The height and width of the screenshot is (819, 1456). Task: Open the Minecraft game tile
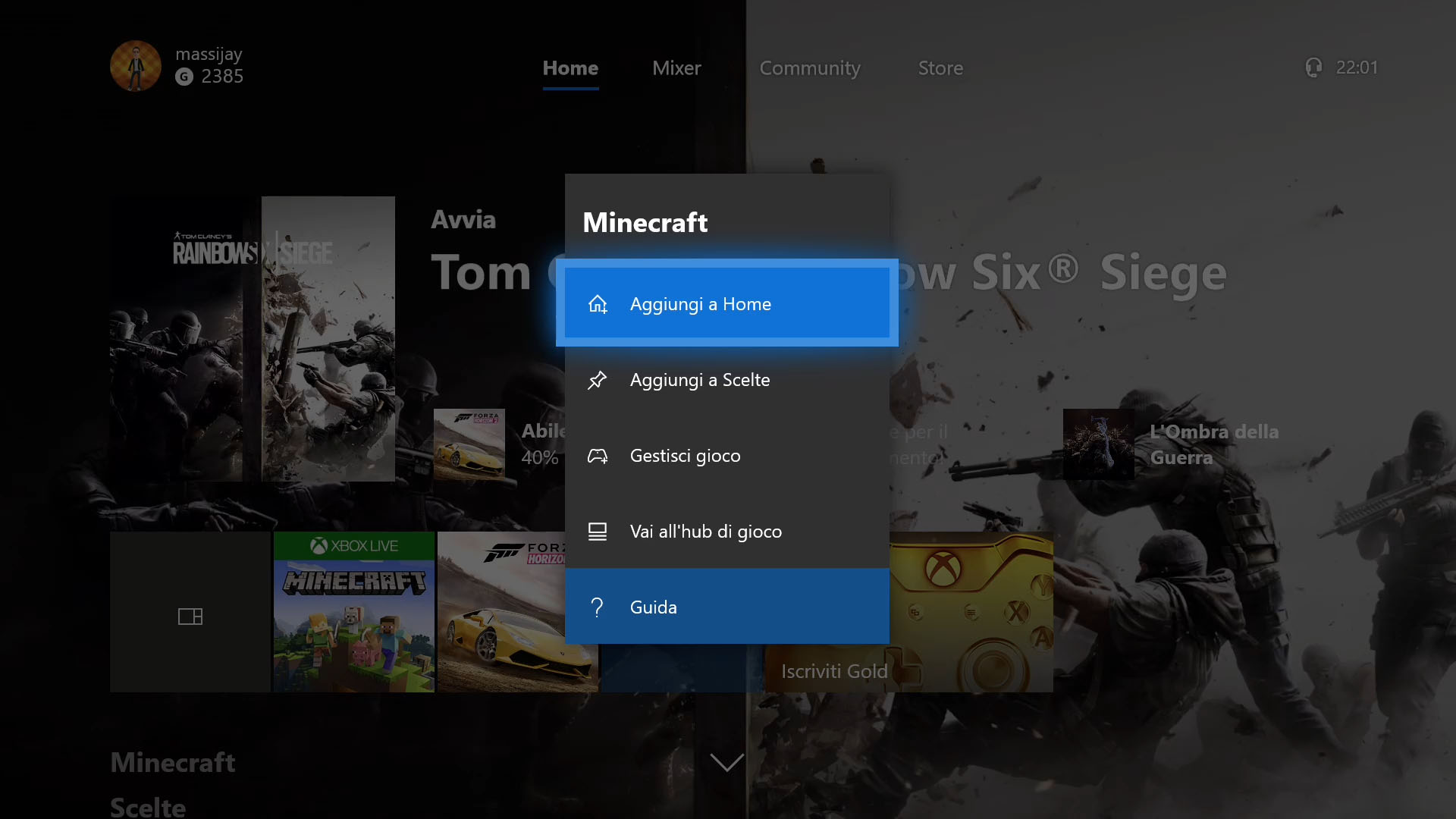click(354, 612)
